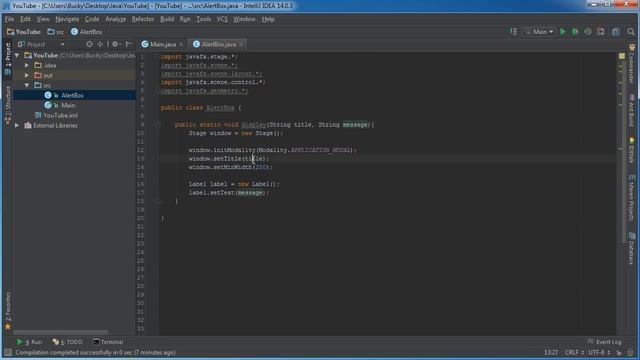This screenshot has height=360, width=640.
Task: Change CRLF line separator in status bar
Action: [x=574, y=352]
